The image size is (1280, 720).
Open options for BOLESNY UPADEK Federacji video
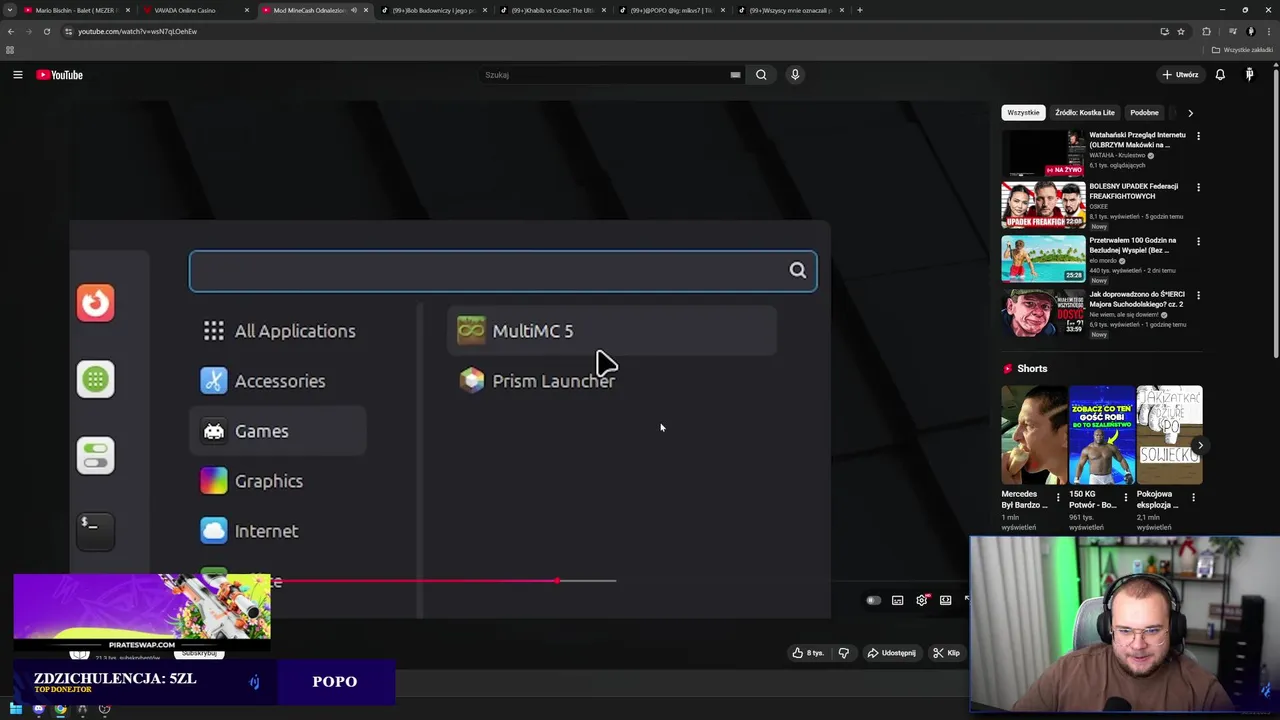coord(1198,187)
